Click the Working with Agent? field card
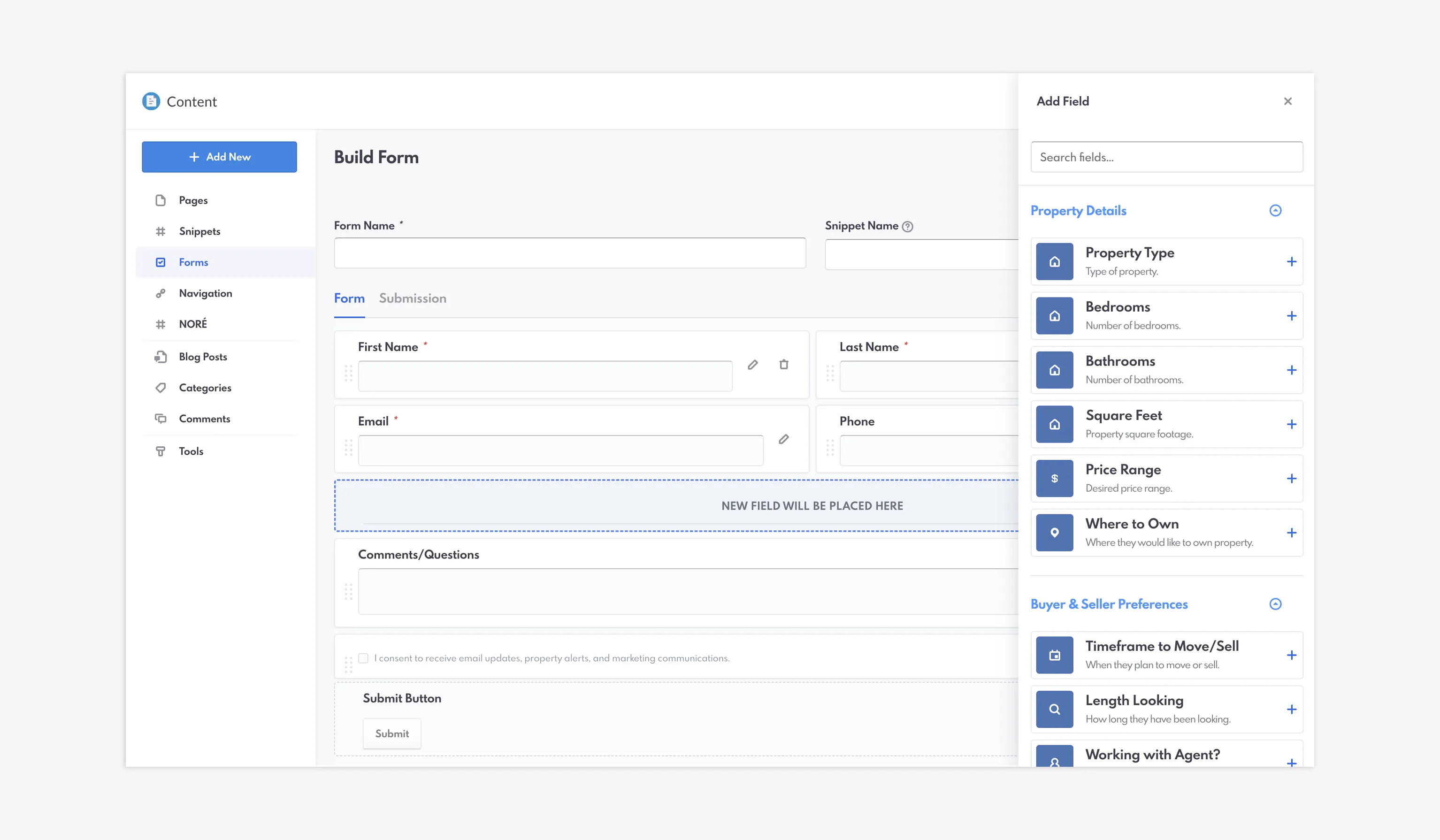The image size is (1440, 840). (x=1166, y=754)
